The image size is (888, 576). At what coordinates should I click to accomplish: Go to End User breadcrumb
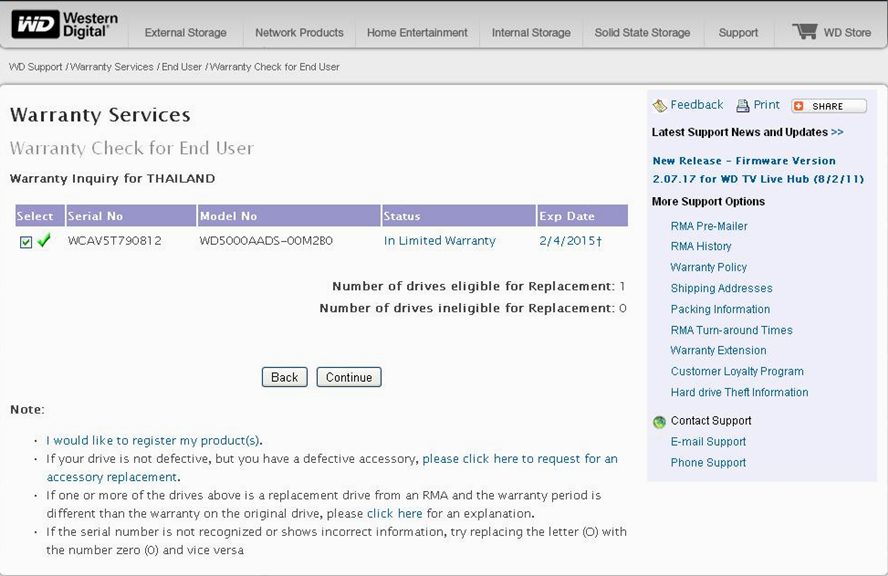click(x=181, y=67)
